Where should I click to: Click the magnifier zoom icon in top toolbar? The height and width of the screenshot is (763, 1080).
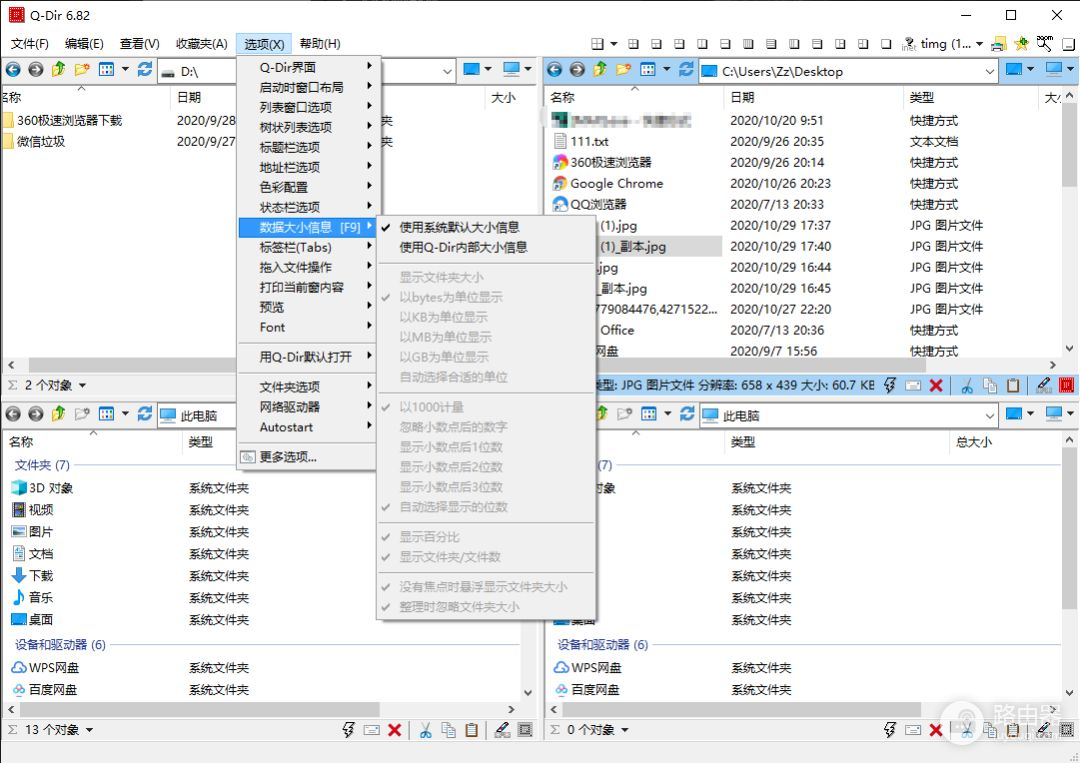[x=1045, y=43]
